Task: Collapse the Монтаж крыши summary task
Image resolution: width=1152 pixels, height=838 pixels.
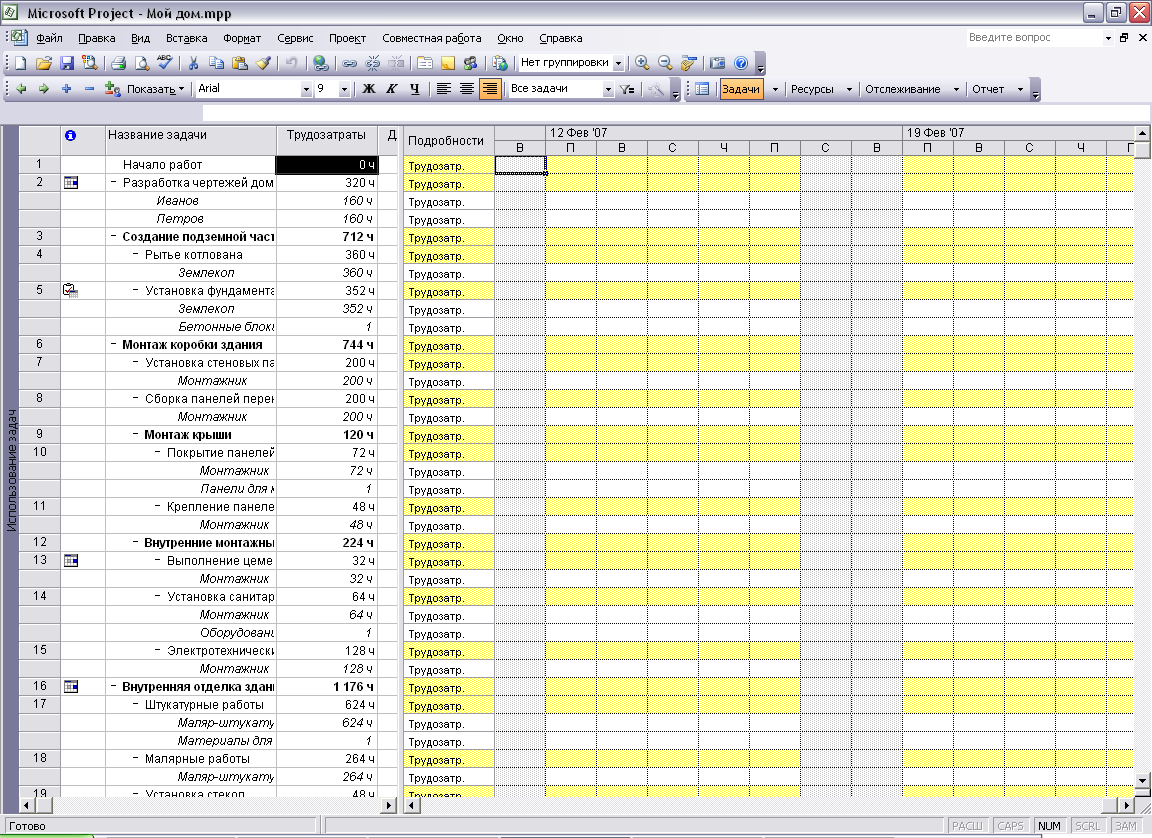Action: pyautogui.click(x=136, y=434)
